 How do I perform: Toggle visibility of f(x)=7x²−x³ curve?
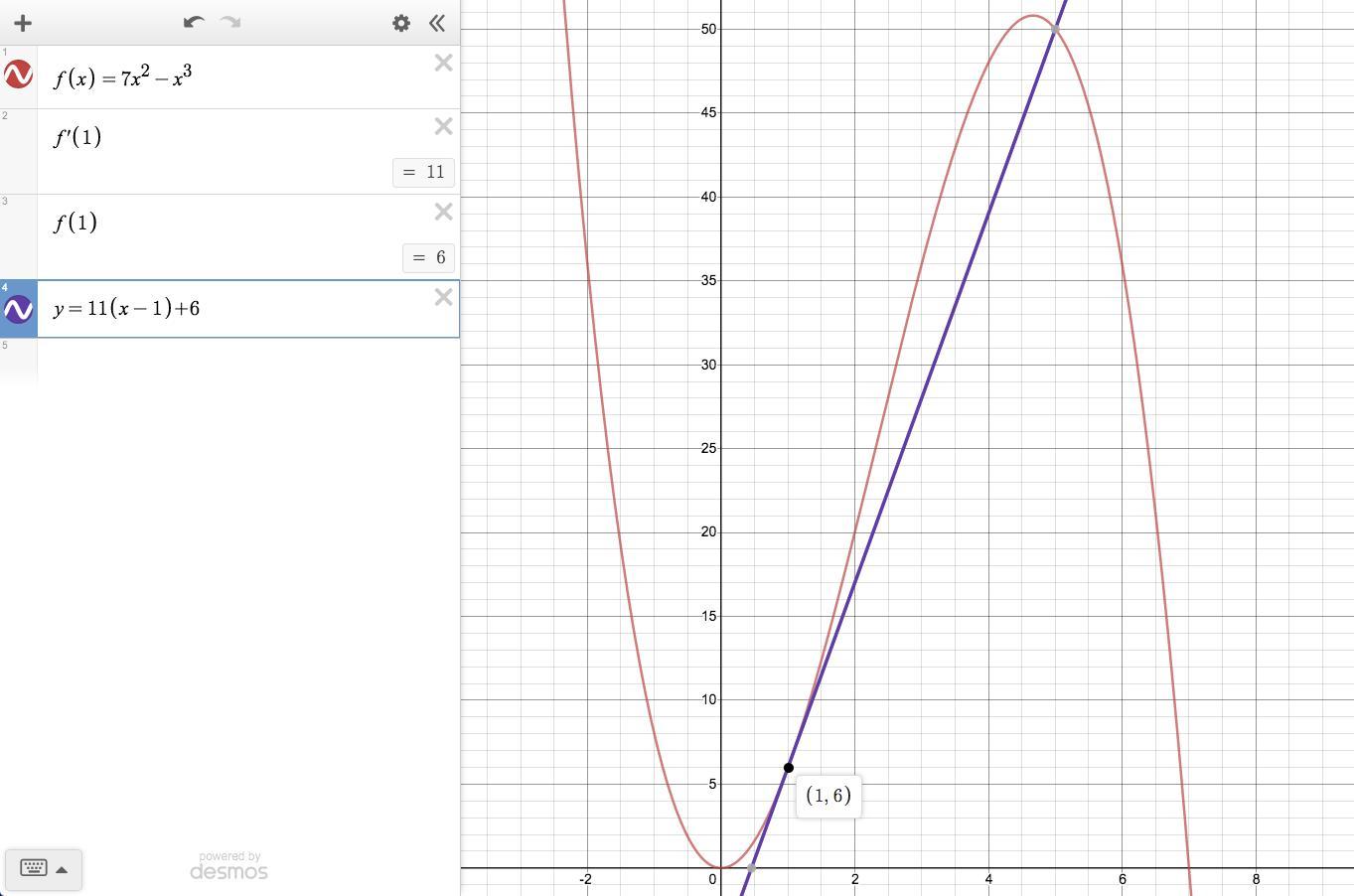click(18, 75)
